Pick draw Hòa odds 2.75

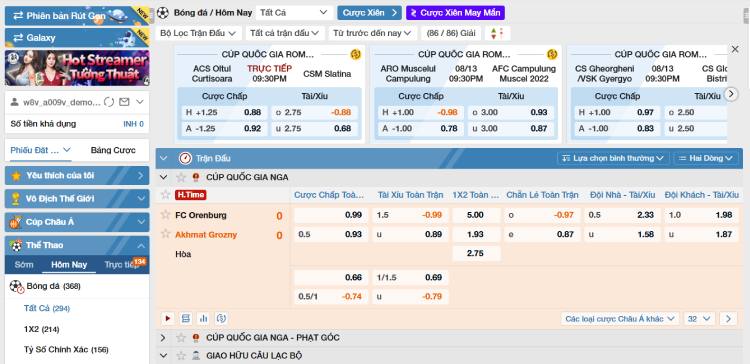pos(476,254)
